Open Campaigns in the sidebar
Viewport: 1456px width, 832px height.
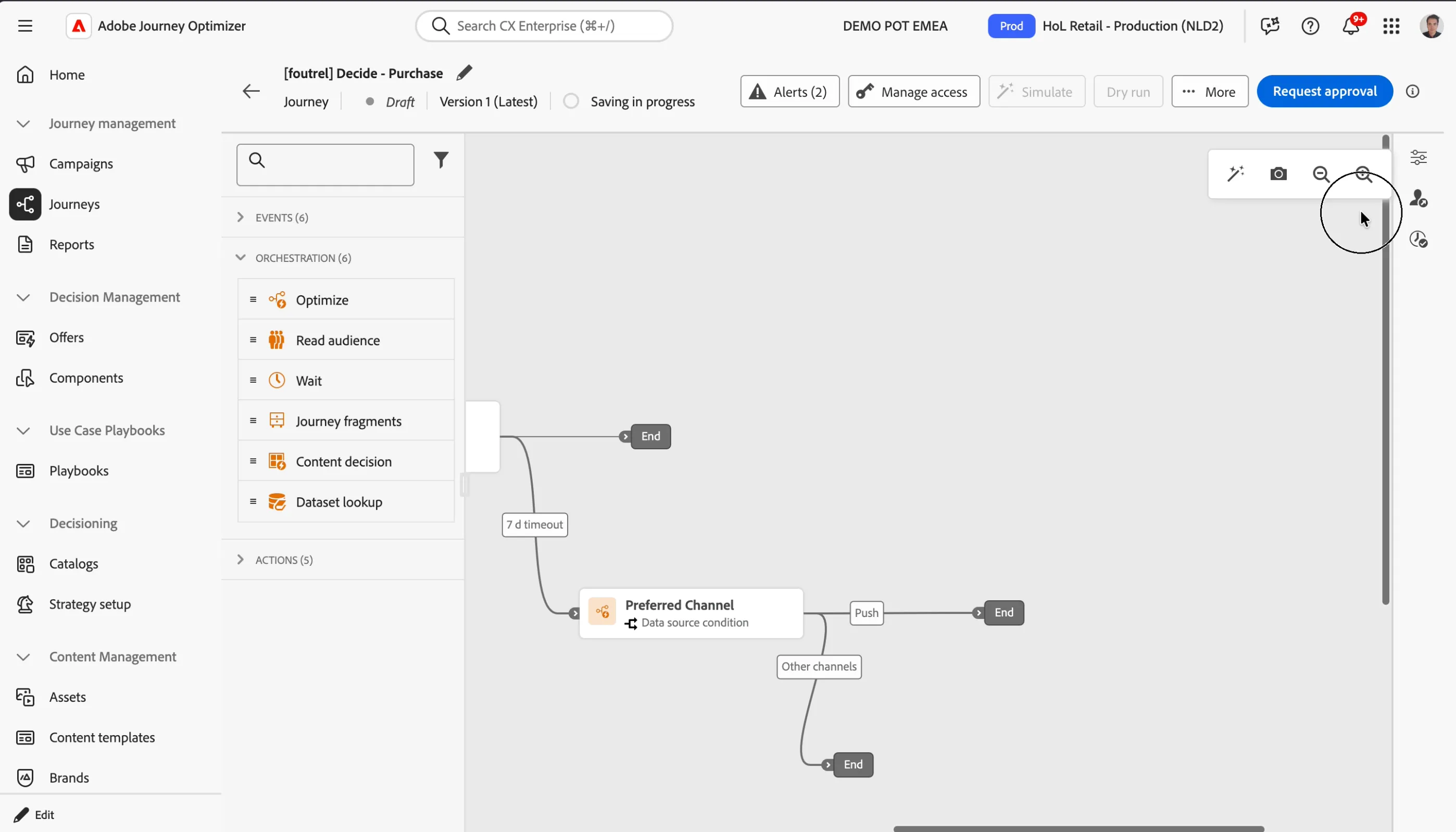click(81, 164)
